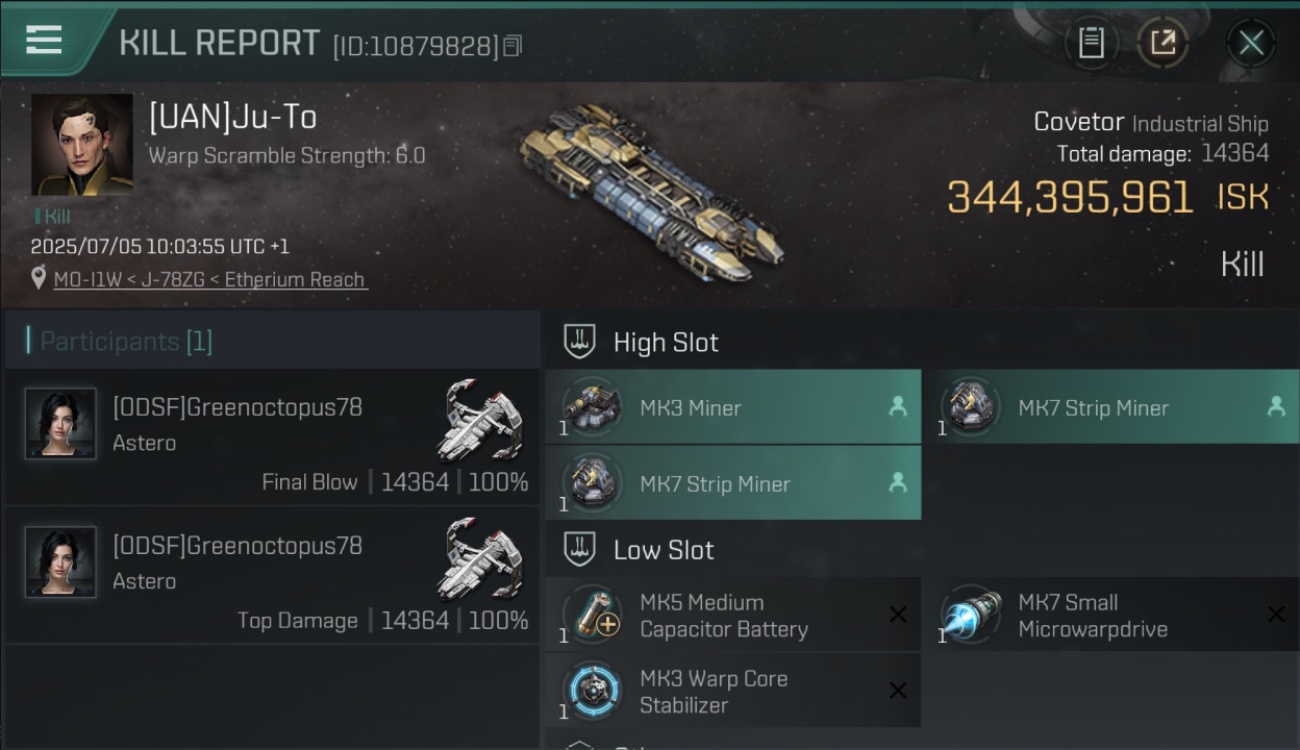The width and height of the screenshot is (1300, 750).
Task: Click the clipboard report icon
Action: 1091,42
